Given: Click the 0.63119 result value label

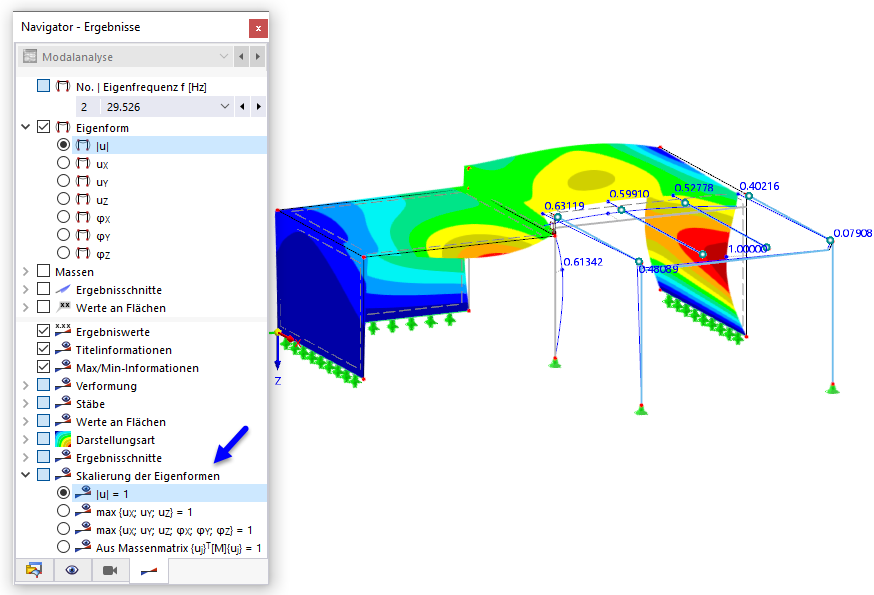Looking at the screenshot, I should pos(564,206).
